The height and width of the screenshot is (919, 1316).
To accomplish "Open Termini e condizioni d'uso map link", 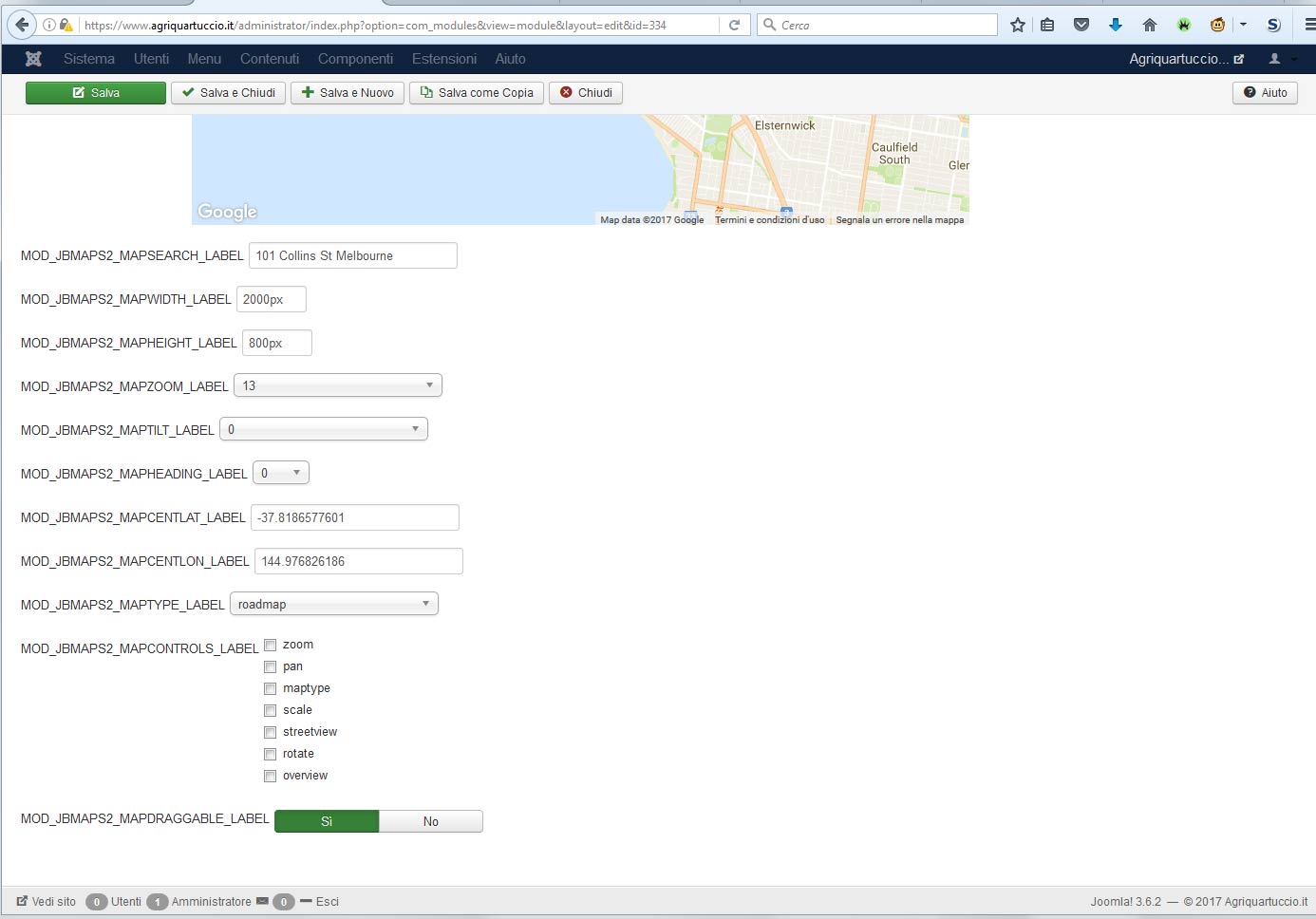I will 770,219.
